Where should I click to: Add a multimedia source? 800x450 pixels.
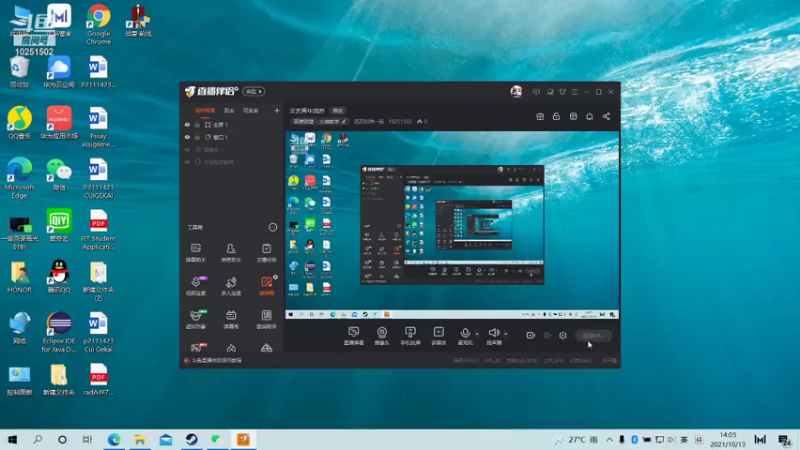439,336
